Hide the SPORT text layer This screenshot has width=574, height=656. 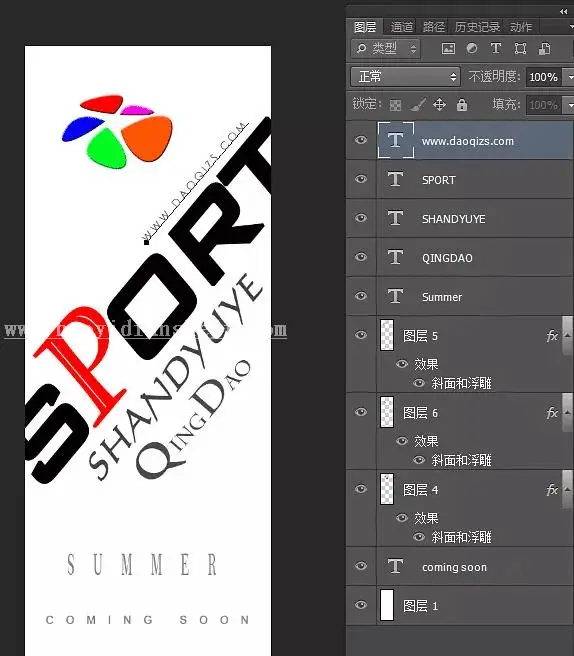tap(361, 179)
